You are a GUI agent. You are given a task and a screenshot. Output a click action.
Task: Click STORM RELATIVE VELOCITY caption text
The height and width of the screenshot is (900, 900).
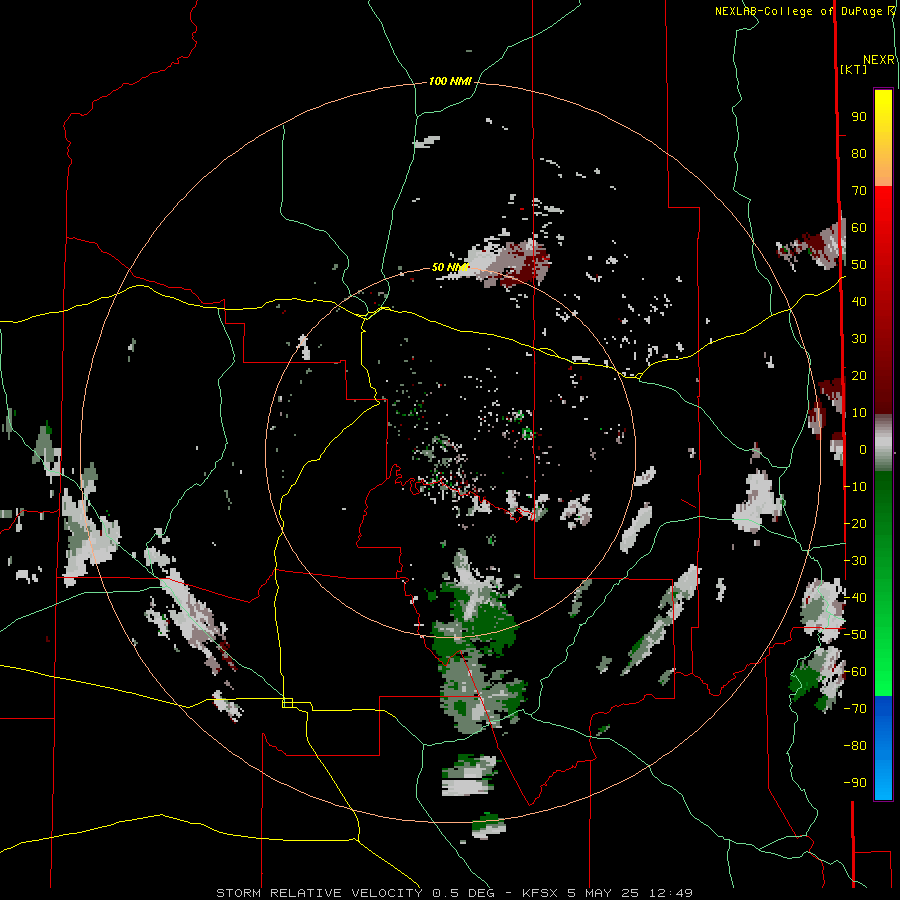click(x=319, y=893)
